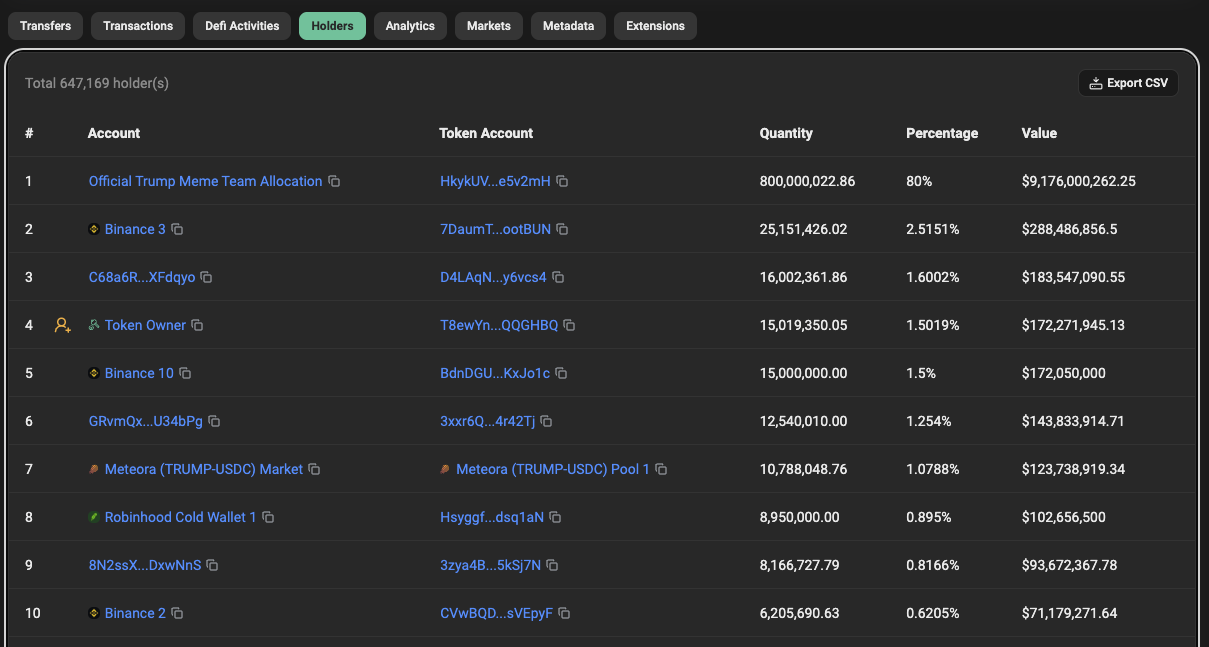Copy Robinhood Cold Wallet 1 address
Image resolution: width=1209 pixels, height=647 pixels.
[268, 517]
